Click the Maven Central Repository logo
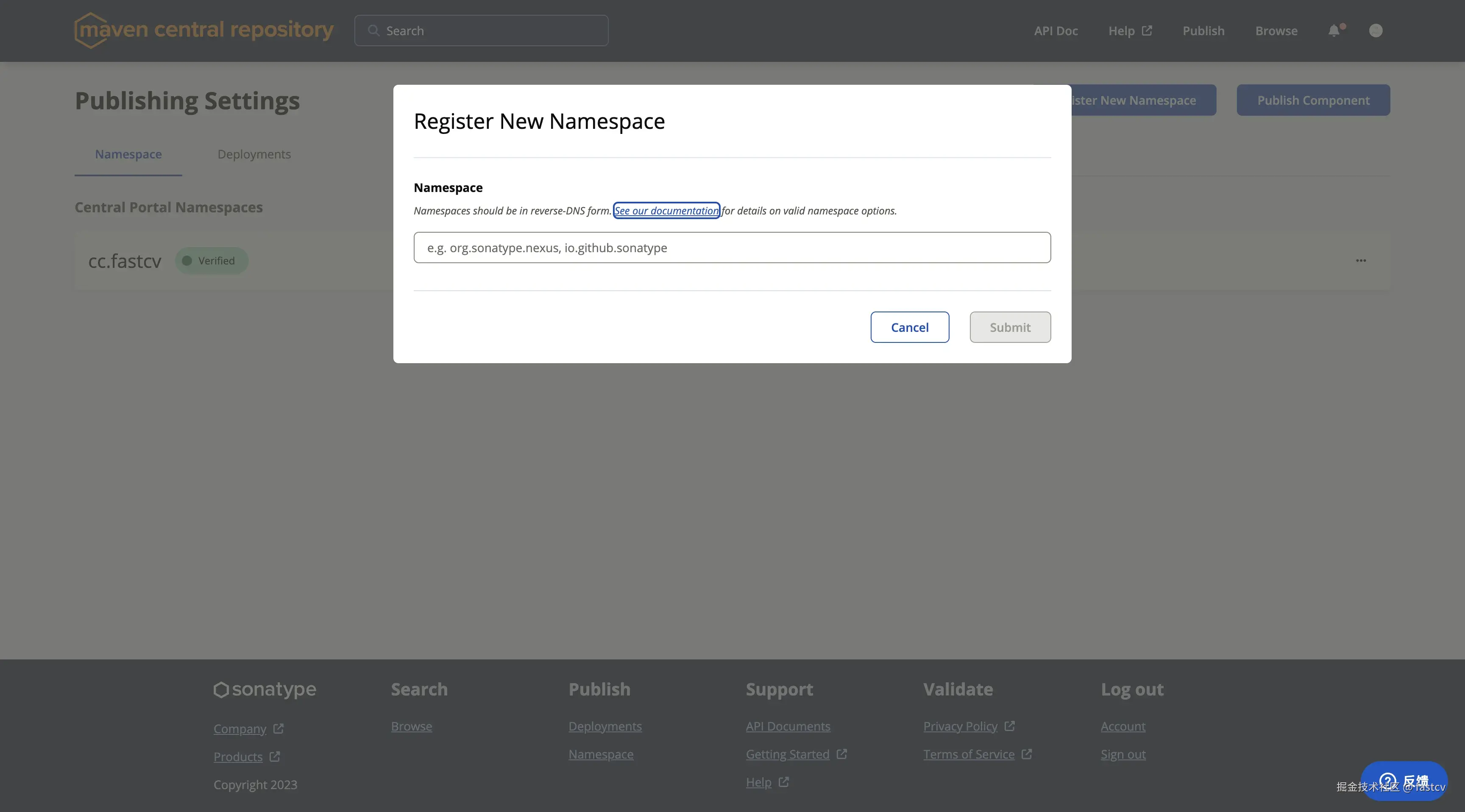This screenshot has height=812, width=1465. [x=203, y=30]
